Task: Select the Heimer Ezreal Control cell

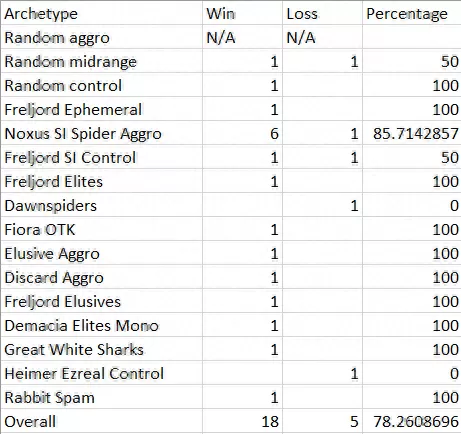Action: tap(102, 373)
